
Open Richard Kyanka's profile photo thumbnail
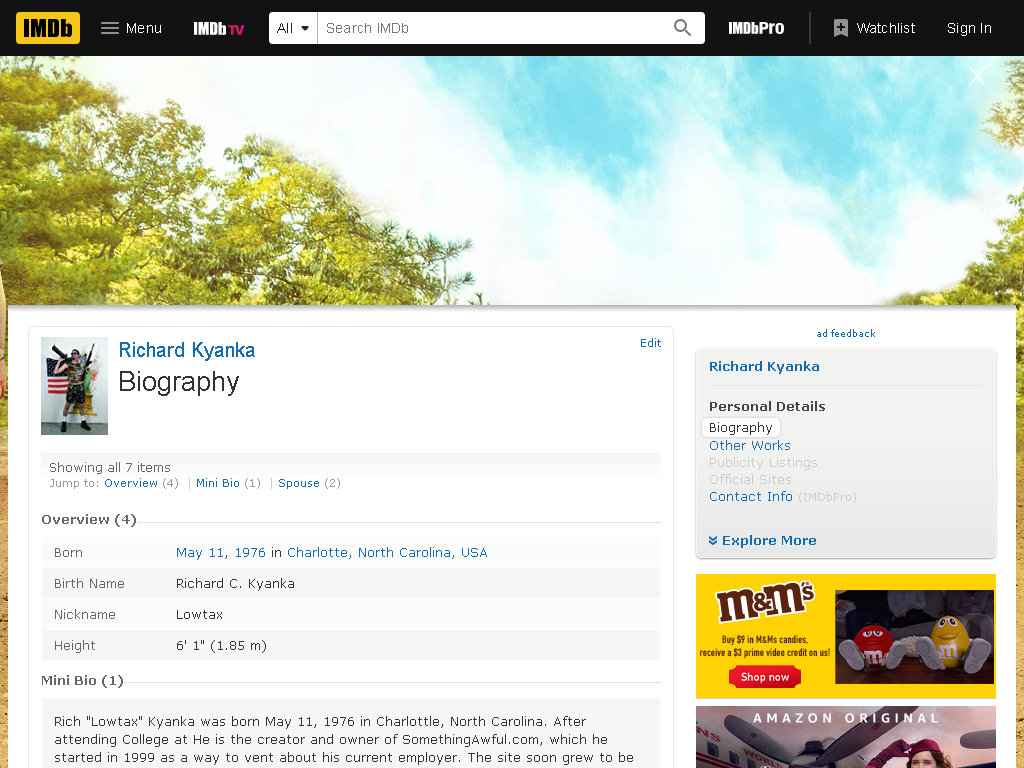pyautogui.click(x=74, y=386)
